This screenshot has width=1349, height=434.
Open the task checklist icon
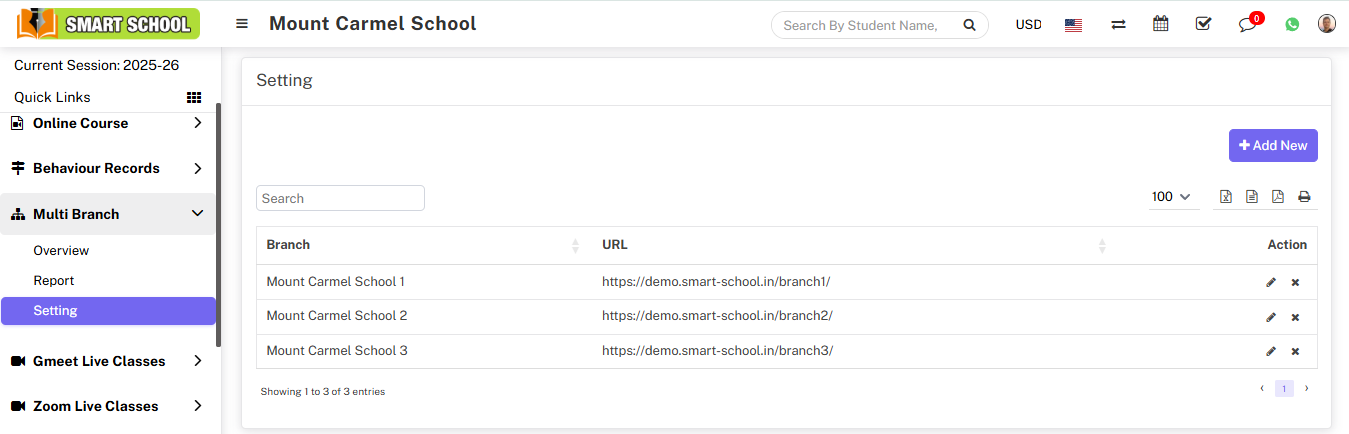1203,24
